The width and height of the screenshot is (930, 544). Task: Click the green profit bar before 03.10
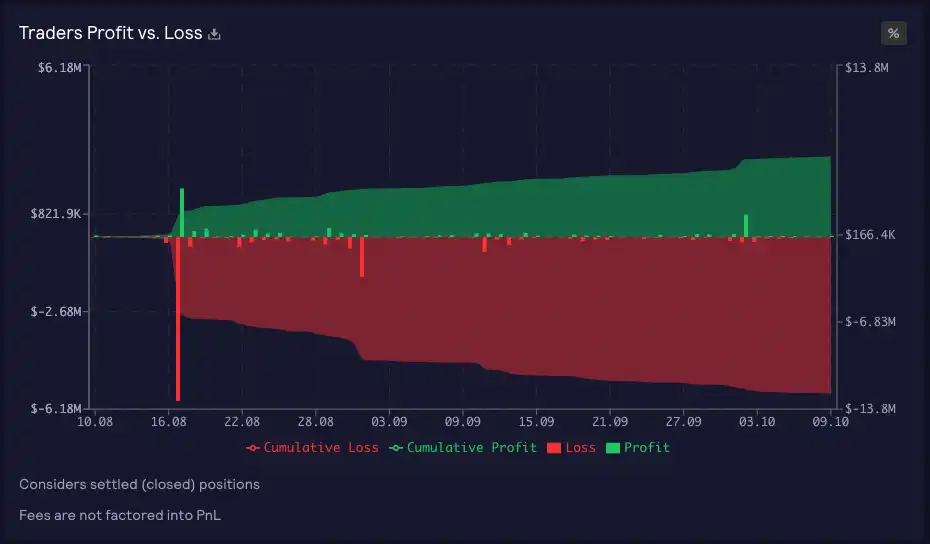point(746,225)
